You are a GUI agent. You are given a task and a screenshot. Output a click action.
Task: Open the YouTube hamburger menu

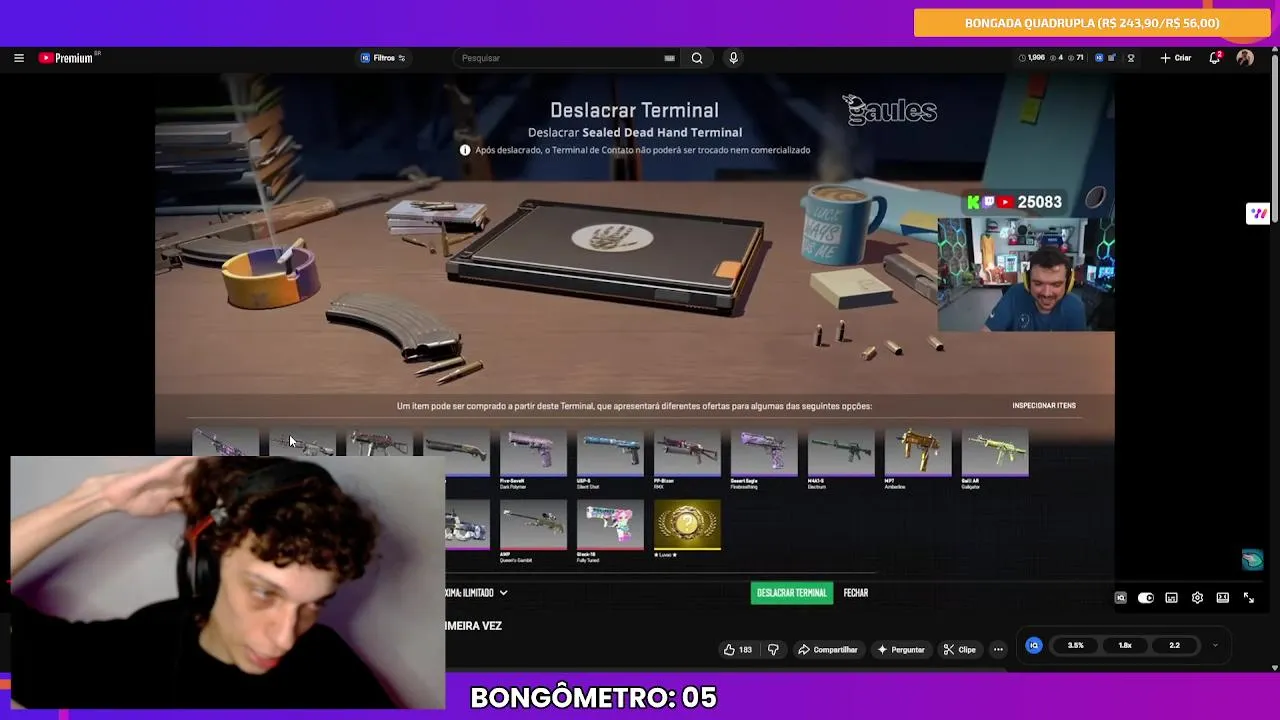point(18,58)
